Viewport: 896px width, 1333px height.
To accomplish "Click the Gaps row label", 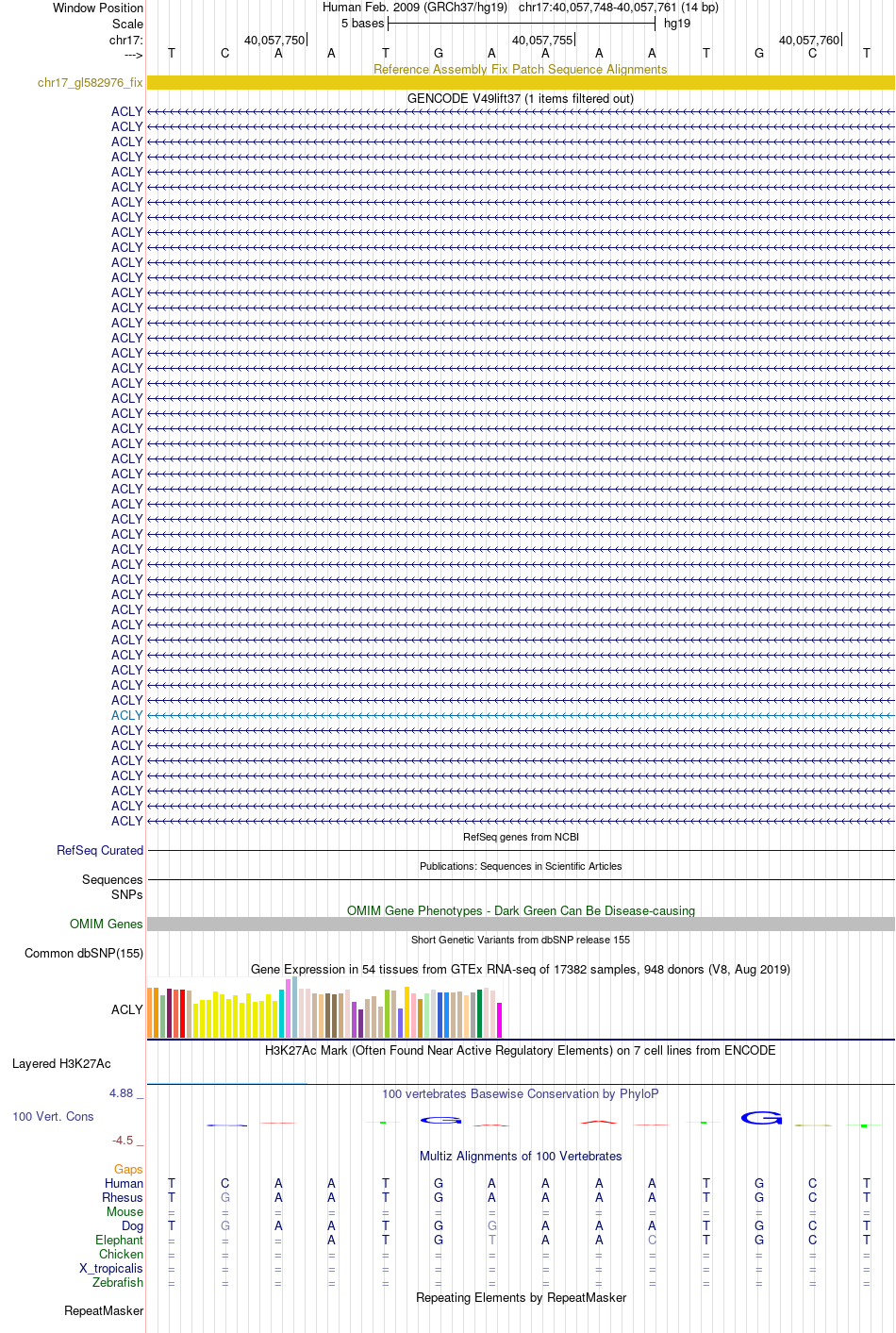I will pyautogui.click(x=128, y=1169).
